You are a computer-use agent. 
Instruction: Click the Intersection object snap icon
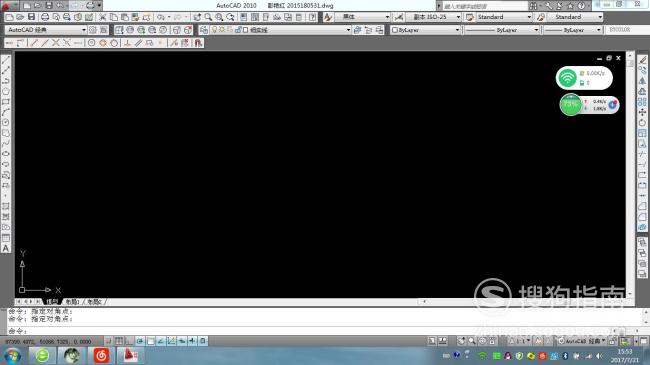click(56, 43)
